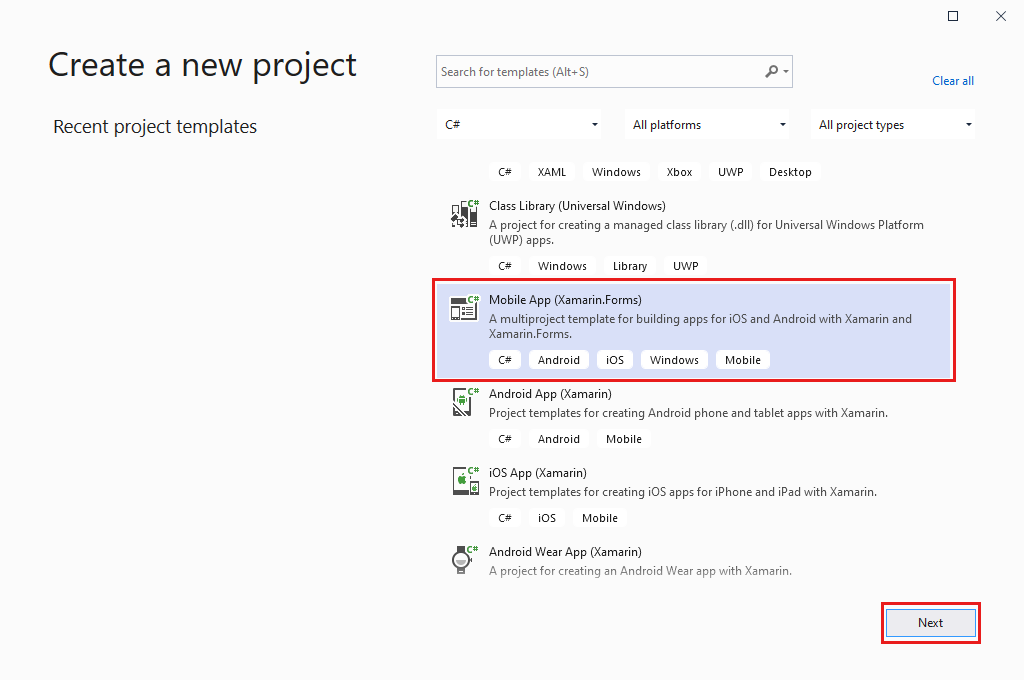Screen dimensions: 1024x680
Task: Maximize the dialog window
Action: pos(953,16)
